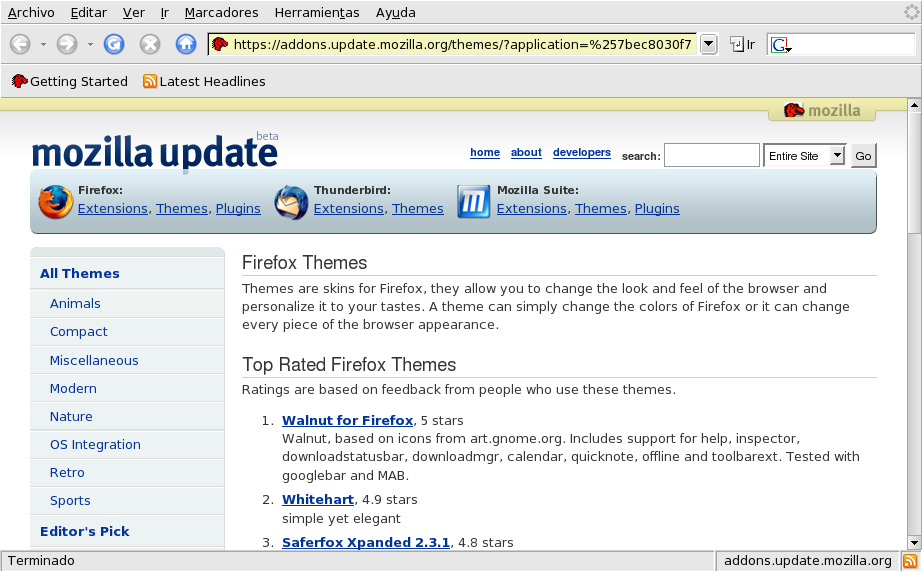The width and height of the screenshot is (922, 572).
Task: Select the Retro theme category
Action: [67, 473]
